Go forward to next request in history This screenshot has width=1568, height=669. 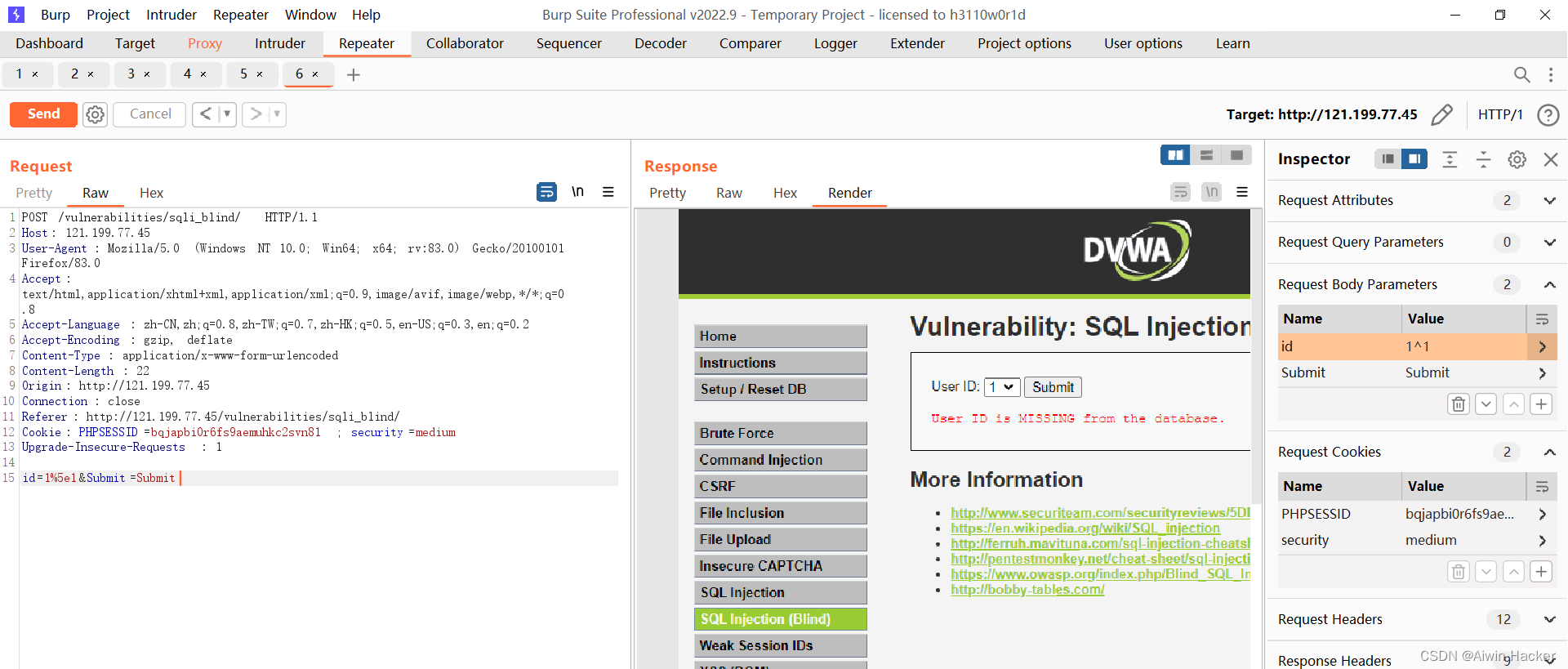click(256, 114)
